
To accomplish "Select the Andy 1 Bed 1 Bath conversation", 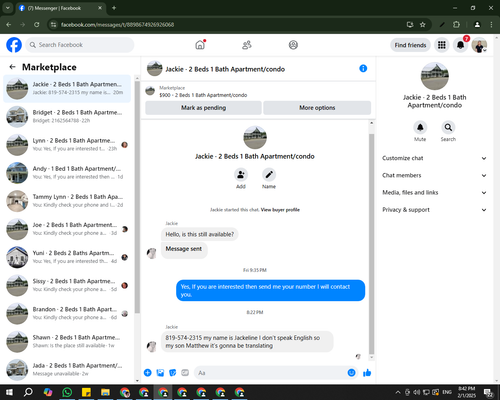I will pyautogui.click(x=67, y=173).
